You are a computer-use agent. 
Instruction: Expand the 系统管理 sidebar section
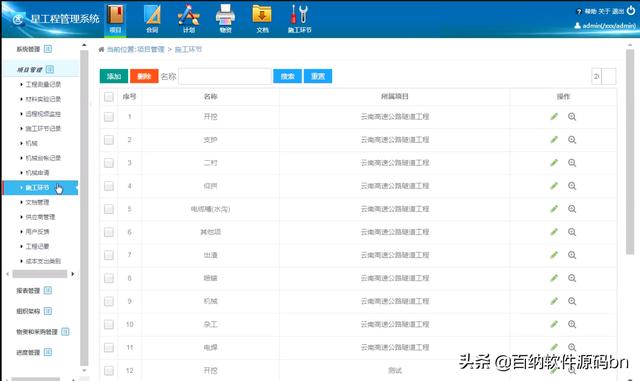(48, 49)
